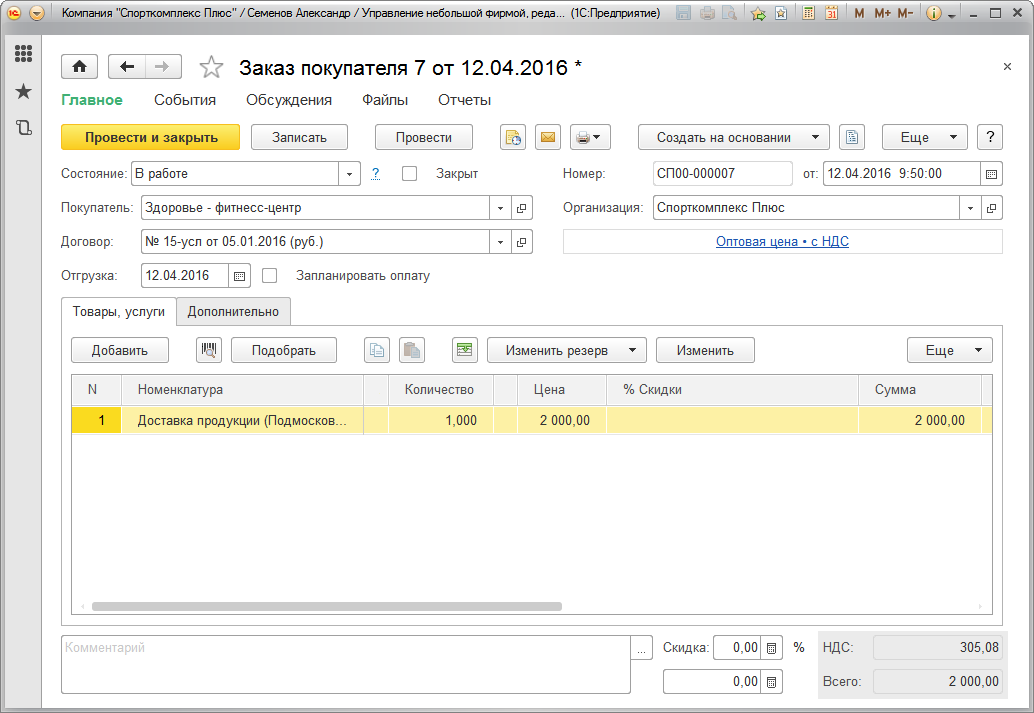Click the home page icon
The width and height of the screenshot is (1034, 713).
coord(79,67)
